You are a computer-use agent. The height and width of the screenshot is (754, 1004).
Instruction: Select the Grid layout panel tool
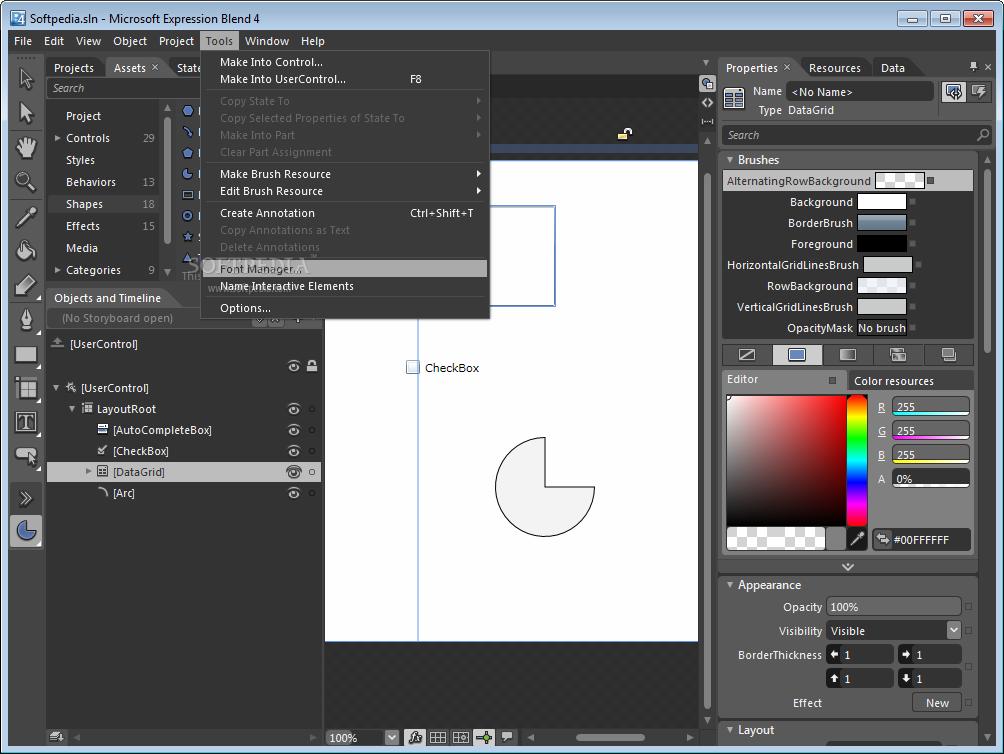26,388
